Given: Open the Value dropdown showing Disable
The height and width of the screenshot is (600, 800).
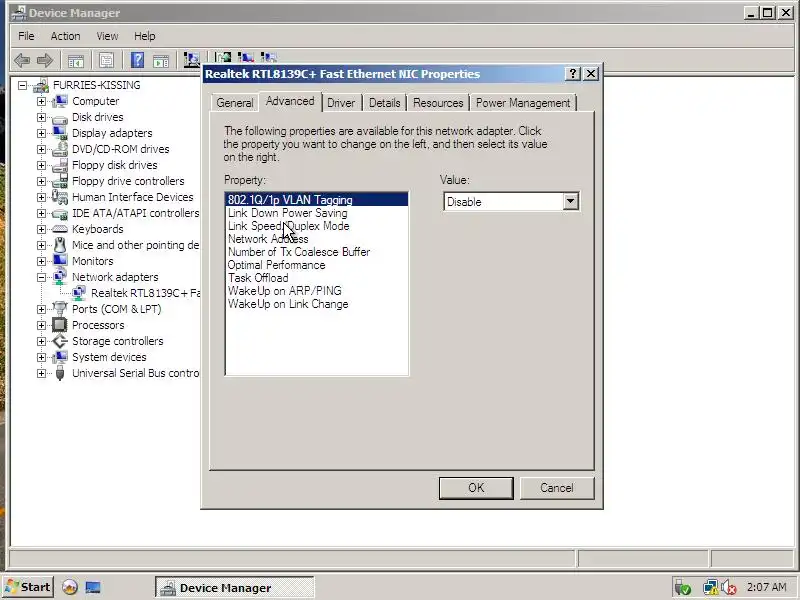Looking at the screenshot, I should [x=570, y=202].
